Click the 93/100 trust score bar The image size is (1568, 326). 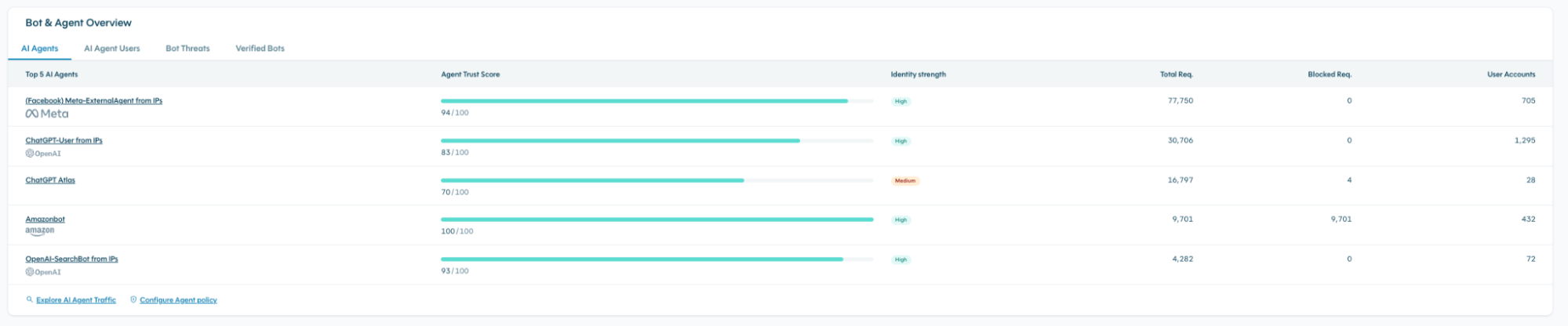[x=657, y=259]
